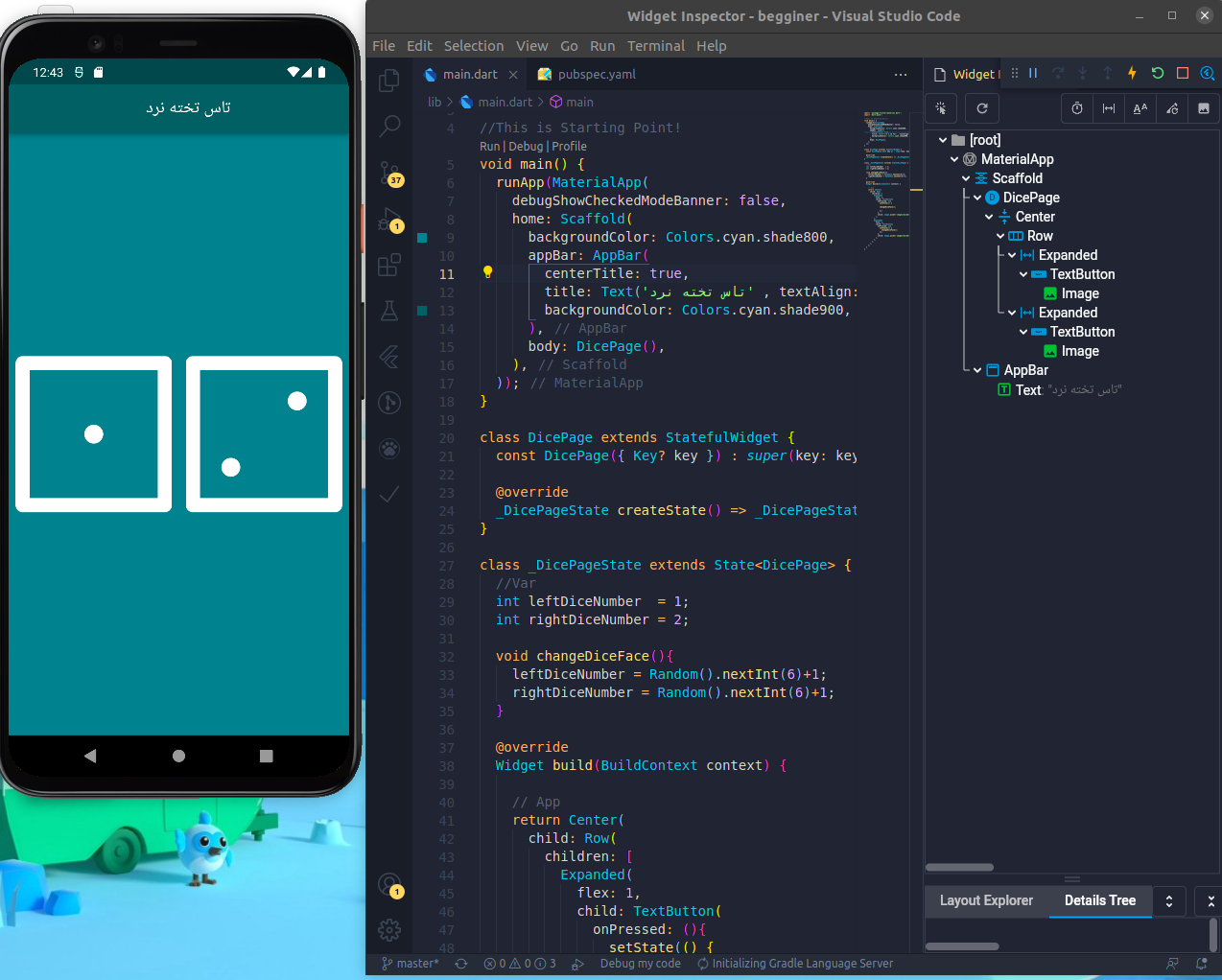Open the Accounts menu icon
Screen dimensions: 1222x980
[389, 884]
